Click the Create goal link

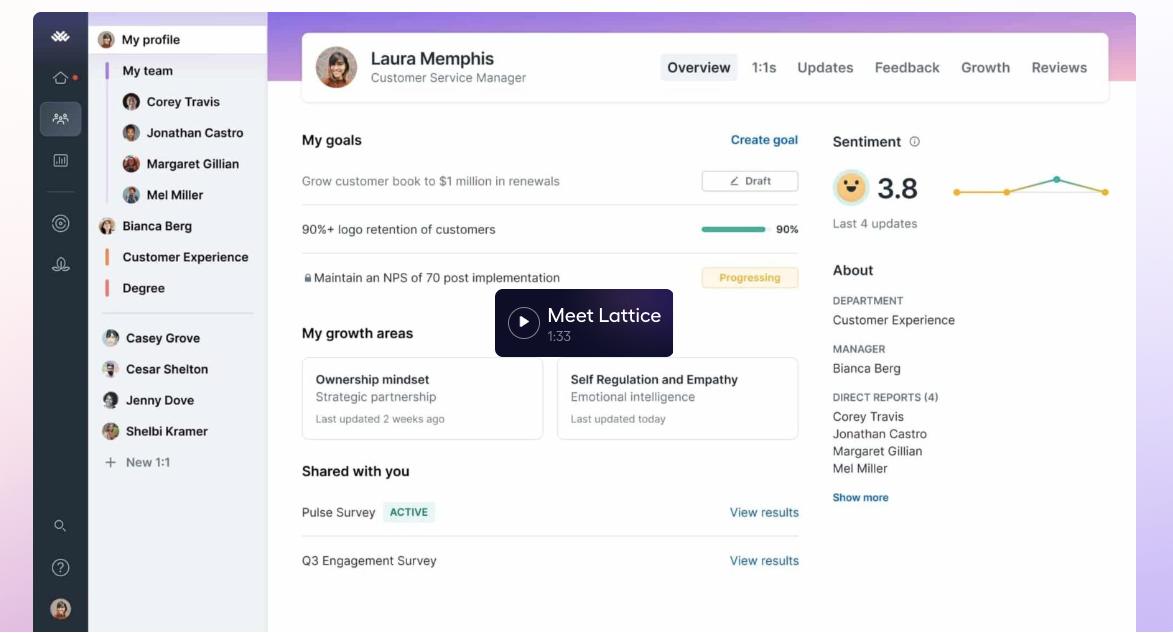click(x=764, y=139)
